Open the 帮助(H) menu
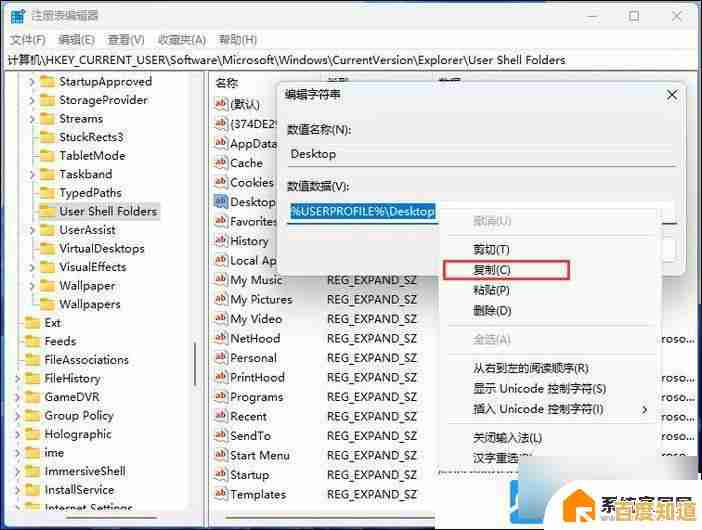Viewport: 702px width, 530px height. click(x=237, y=40)
